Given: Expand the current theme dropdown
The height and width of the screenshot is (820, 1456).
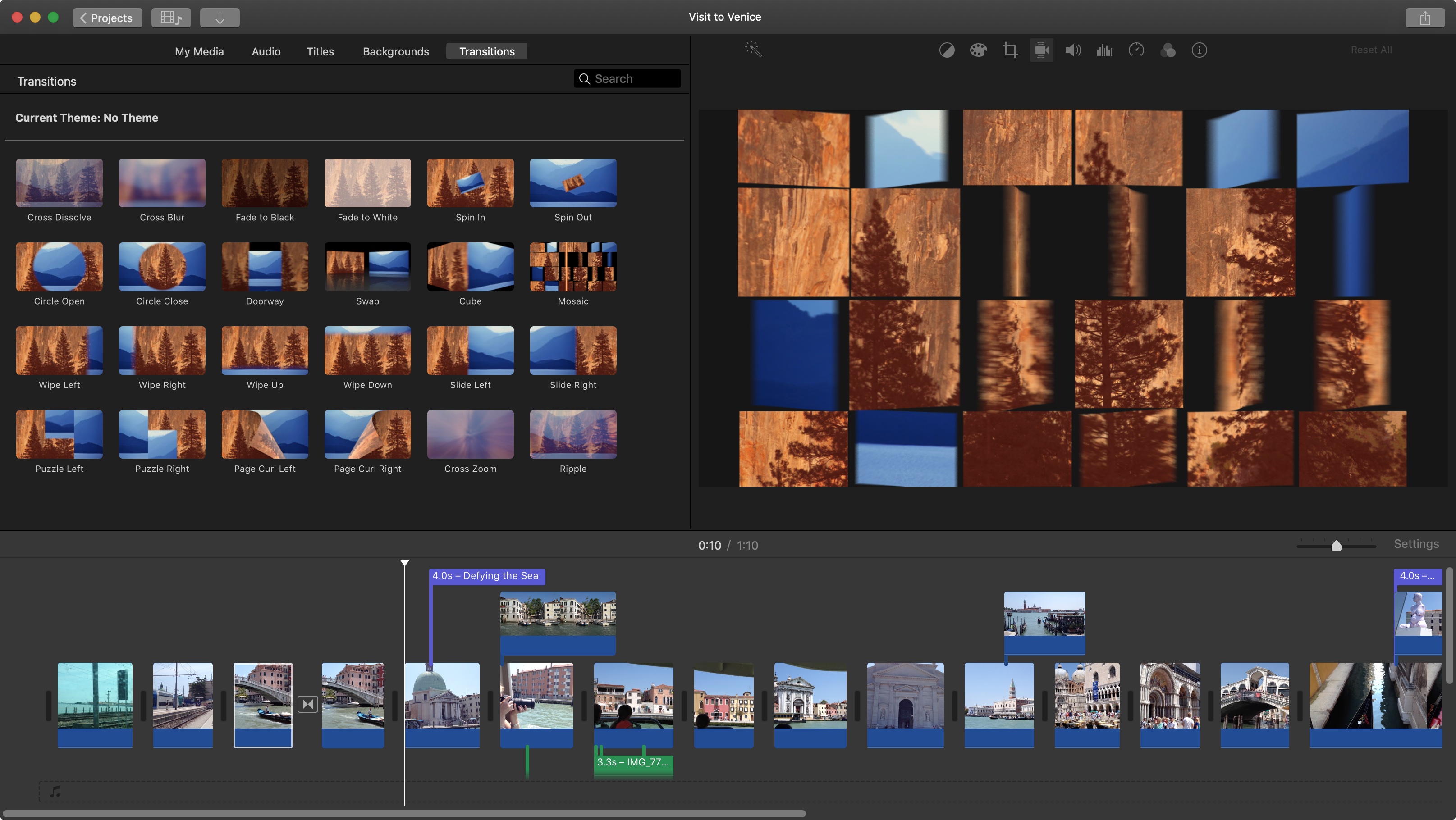Looking at the screenshot, I should click(x=86, y=118).
